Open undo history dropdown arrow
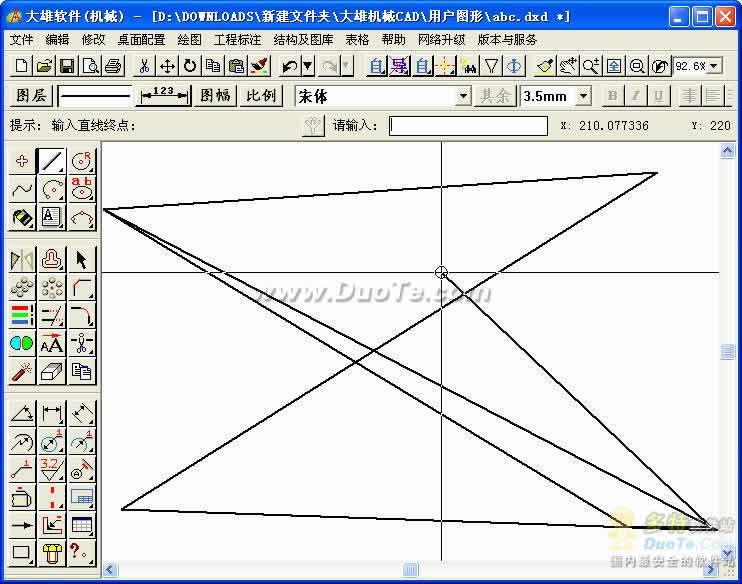742x584 pixels. (x=308, y=66)
